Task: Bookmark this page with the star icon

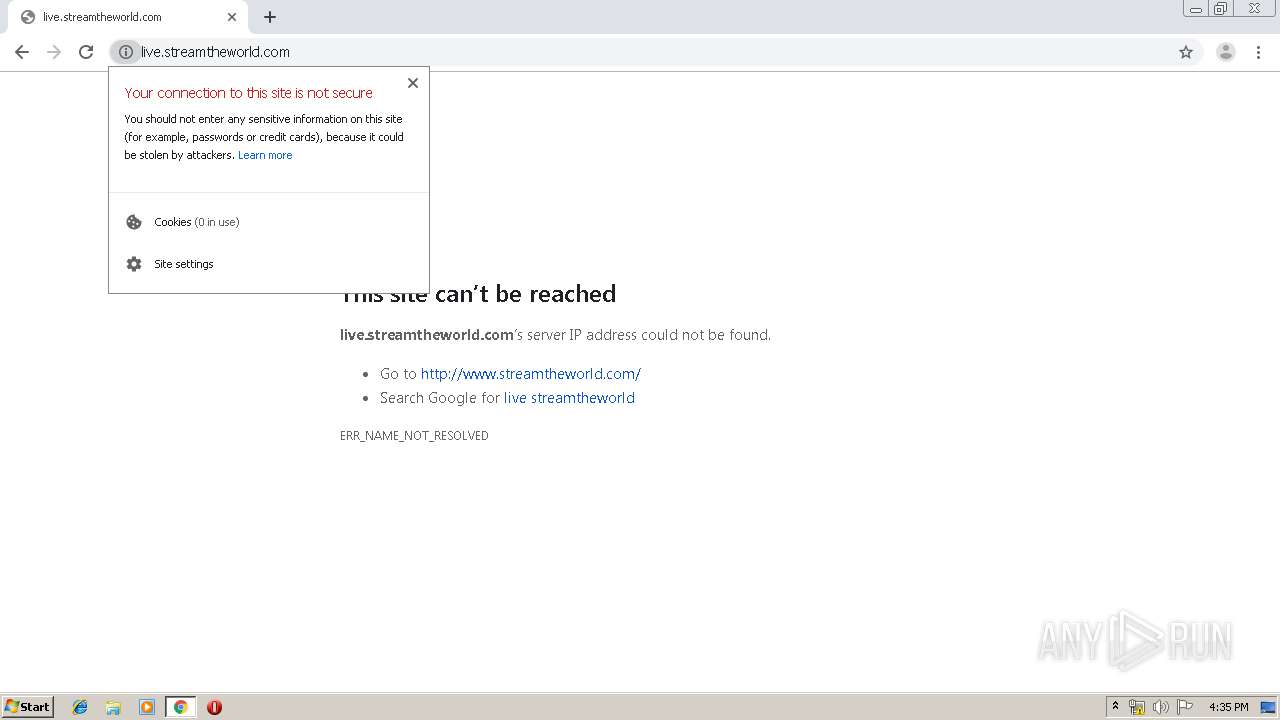Action: coord(1186,52)
